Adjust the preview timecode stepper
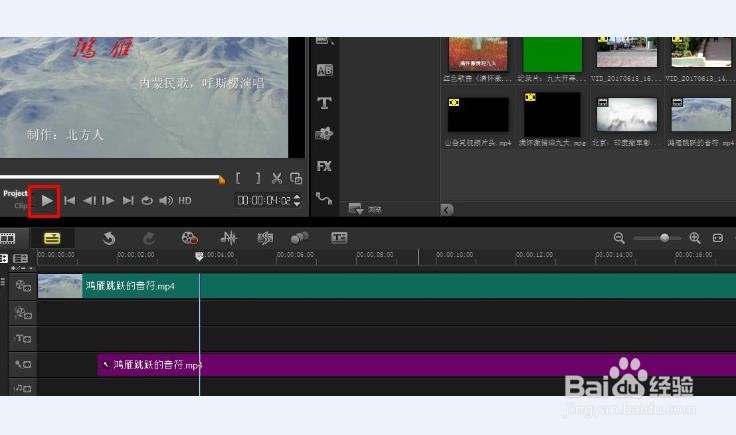Viewport: 736px width, 435px height. click(x=297, y=201)
